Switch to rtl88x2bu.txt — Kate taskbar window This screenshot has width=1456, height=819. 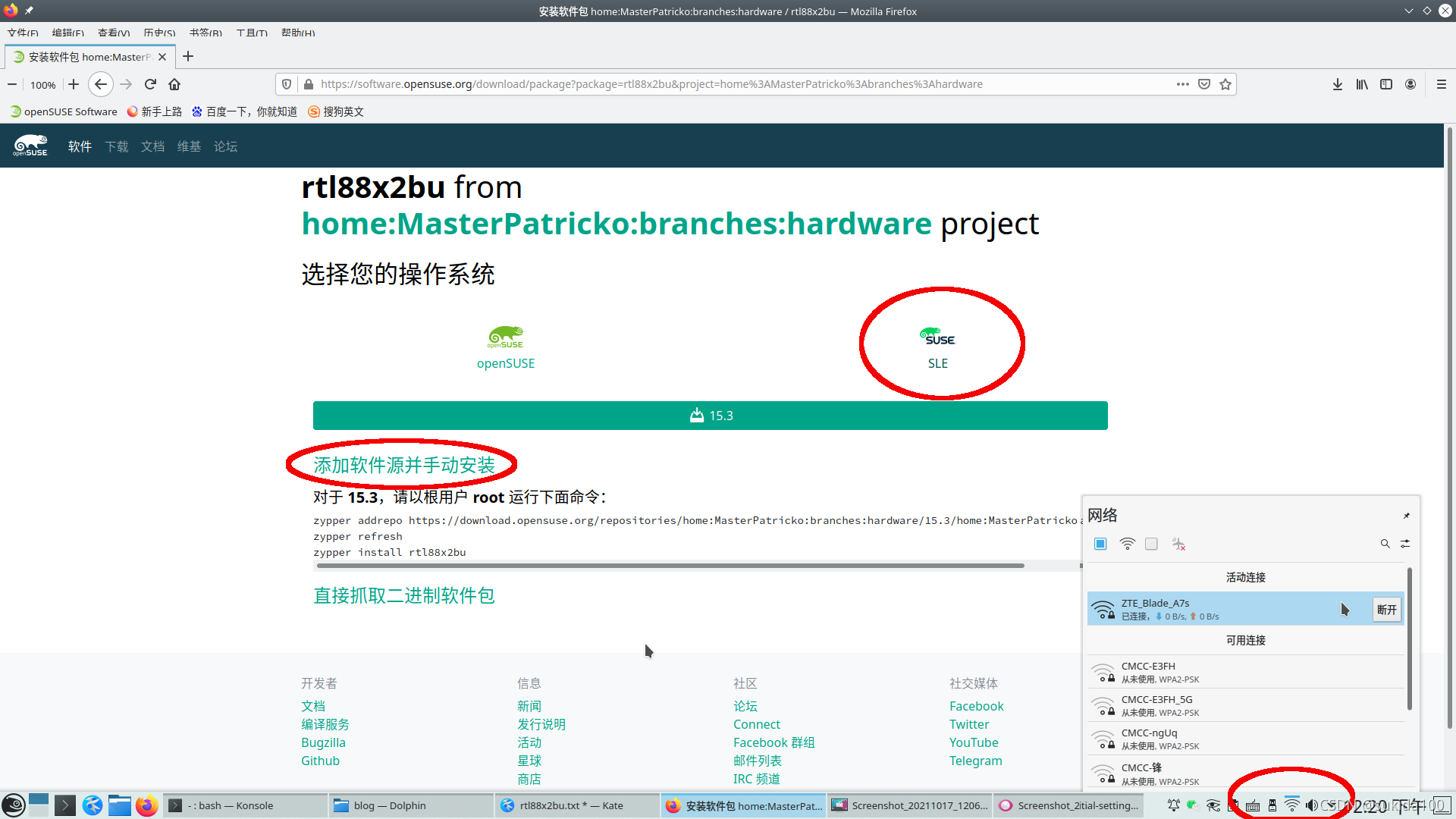coord(576,805)
